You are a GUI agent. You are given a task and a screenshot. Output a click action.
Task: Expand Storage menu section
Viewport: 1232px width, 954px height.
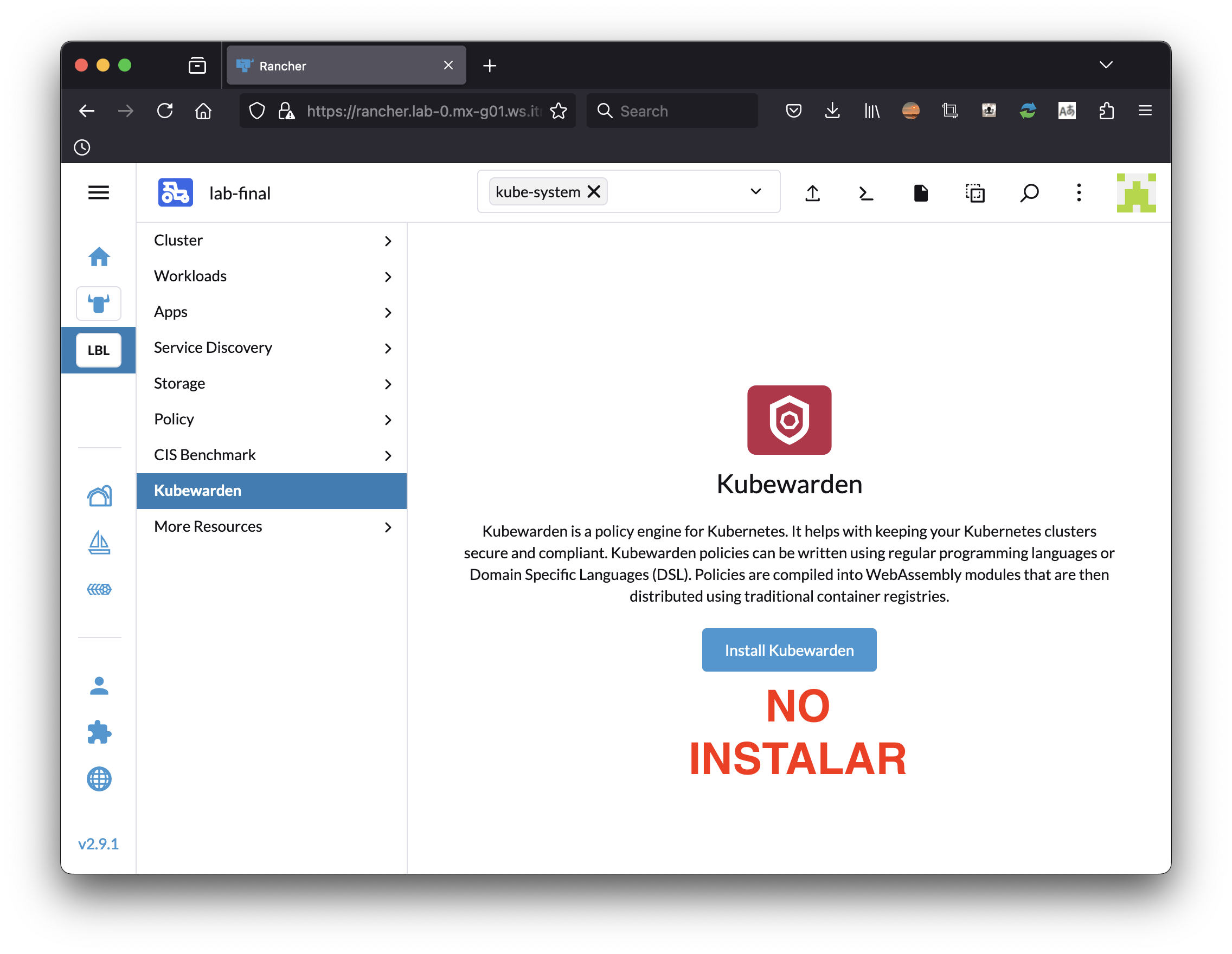tap(271, 383)
